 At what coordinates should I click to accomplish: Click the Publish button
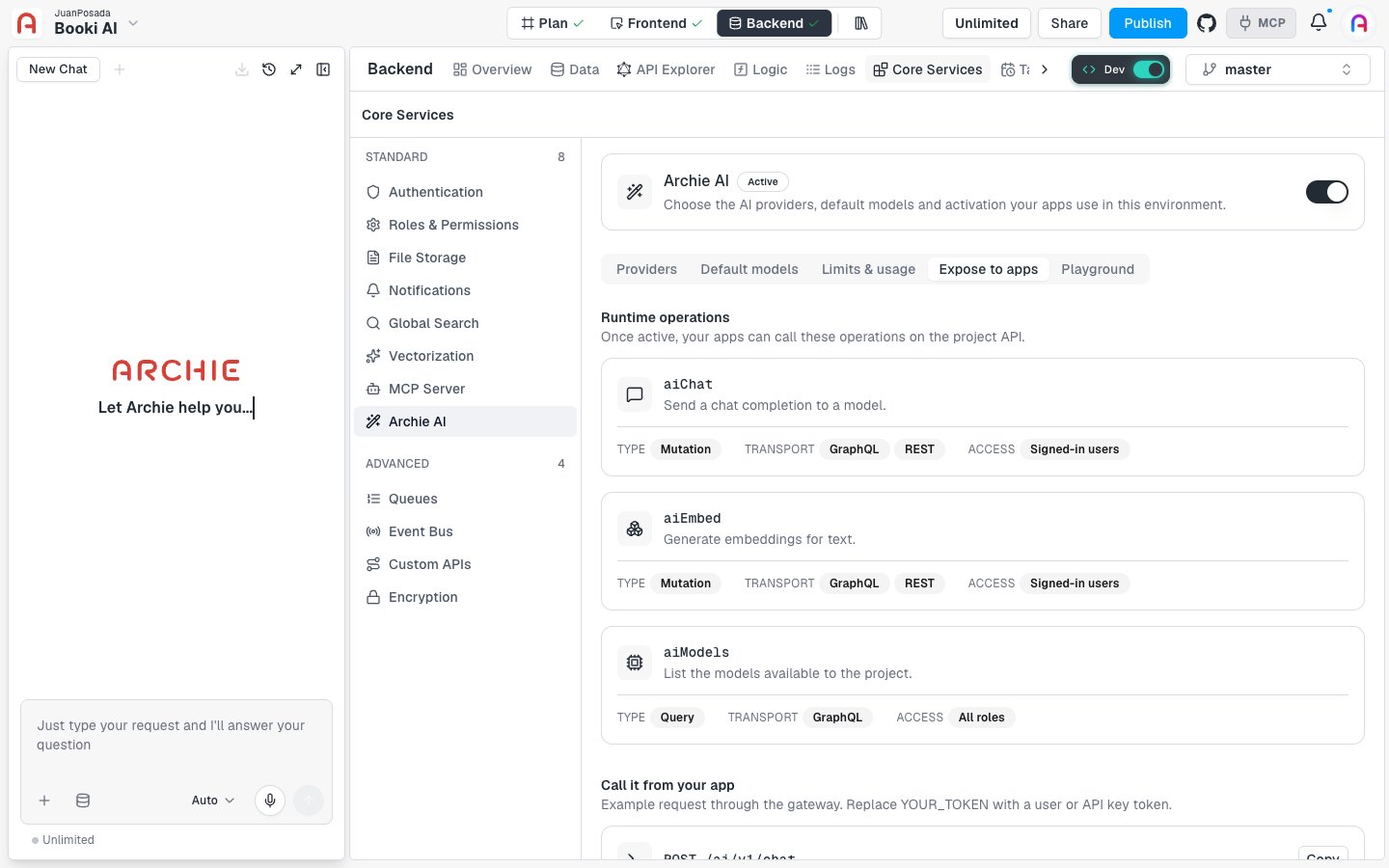[1148, 23]
